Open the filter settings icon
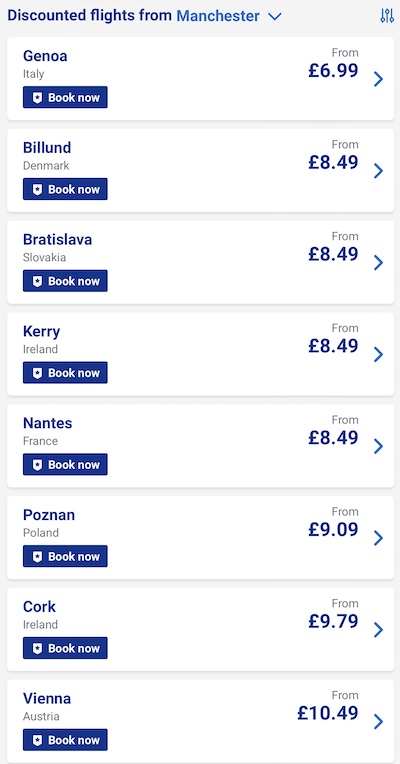400x764 pixels. click(387, 16)
